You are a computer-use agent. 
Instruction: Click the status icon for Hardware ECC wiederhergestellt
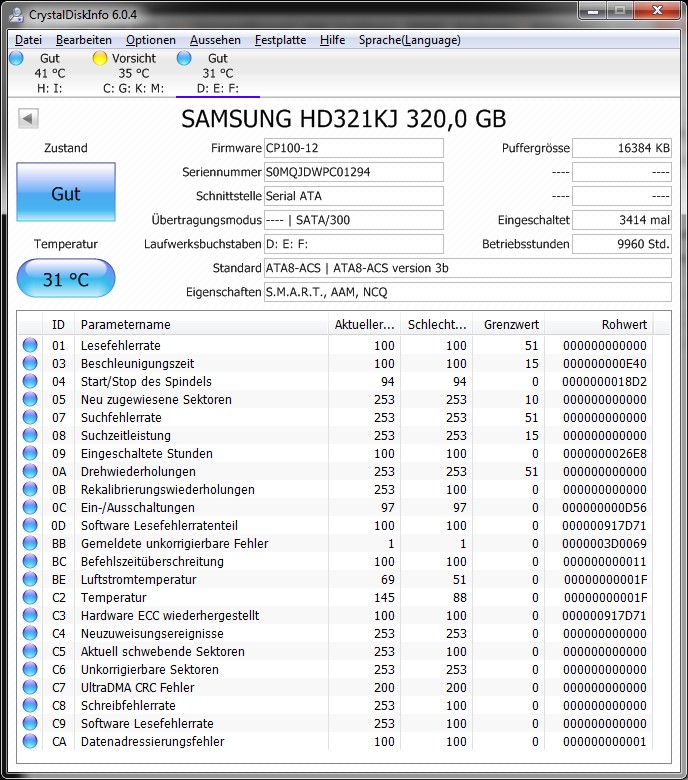[30, 615]
